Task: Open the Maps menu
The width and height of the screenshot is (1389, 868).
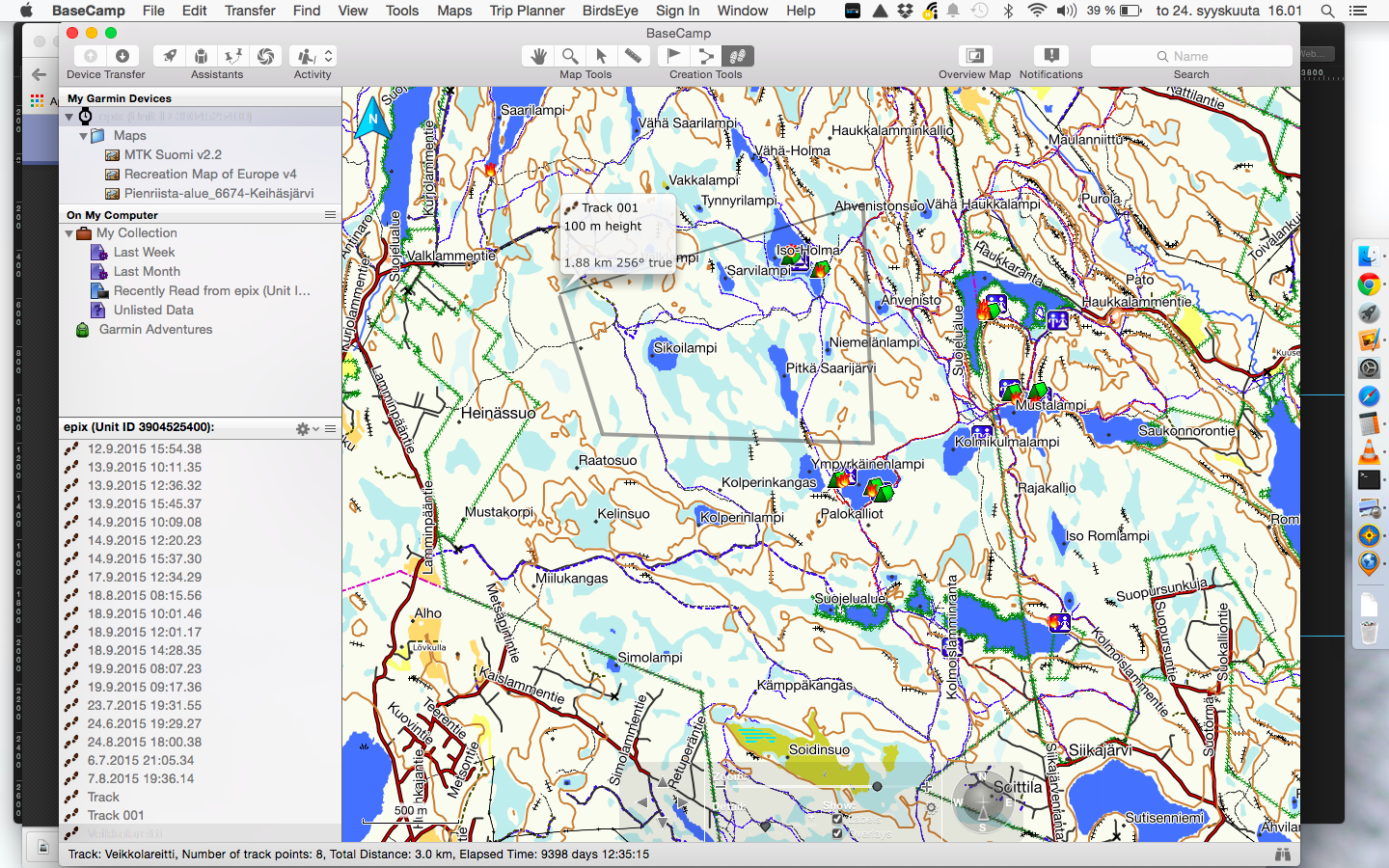Action: pyautogui.click(x=454, y=11)
